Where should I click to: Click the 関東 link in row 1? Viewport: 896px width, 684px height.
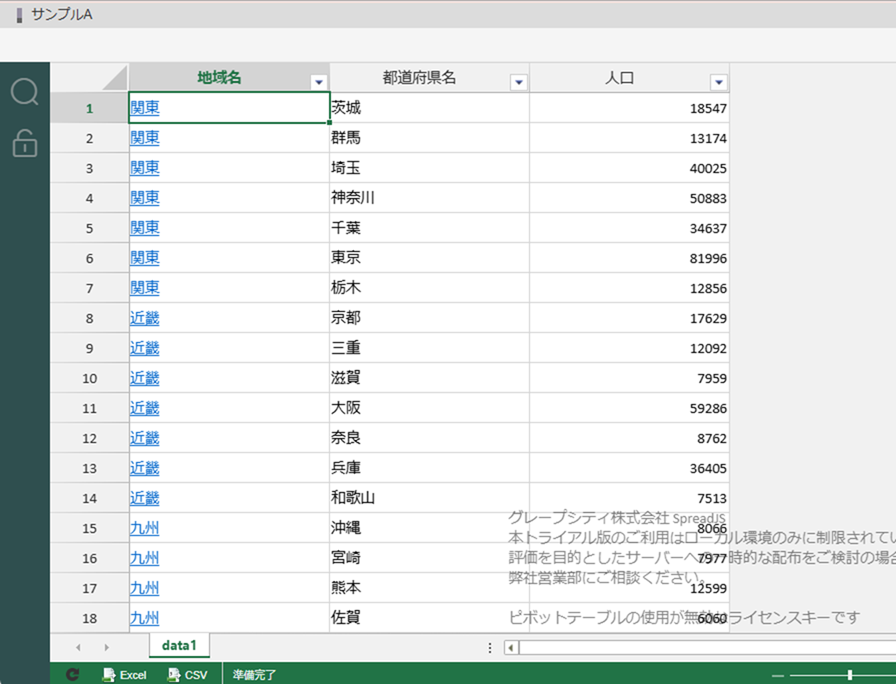145,108
